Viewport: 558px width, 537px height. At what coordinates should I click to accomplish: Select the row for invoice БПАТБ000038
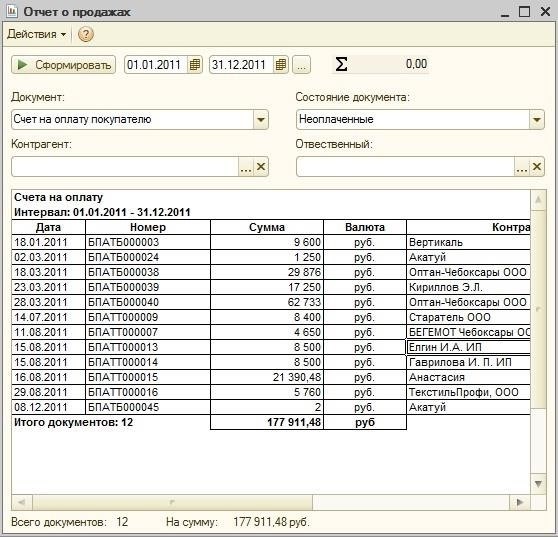[x=271, y=272]
